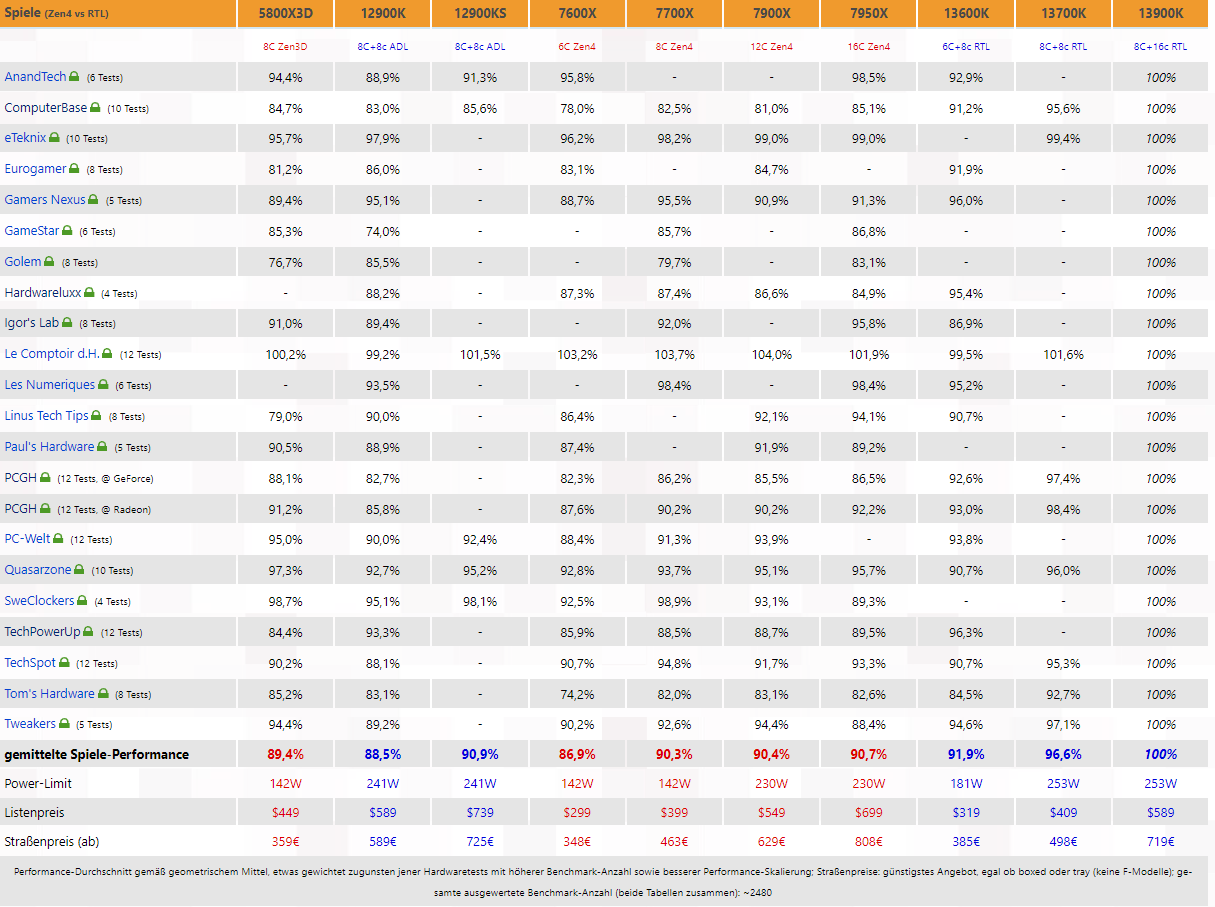Screen dimensions: 1215x907
Task: Open the TechSpot link
Action: 30,663
